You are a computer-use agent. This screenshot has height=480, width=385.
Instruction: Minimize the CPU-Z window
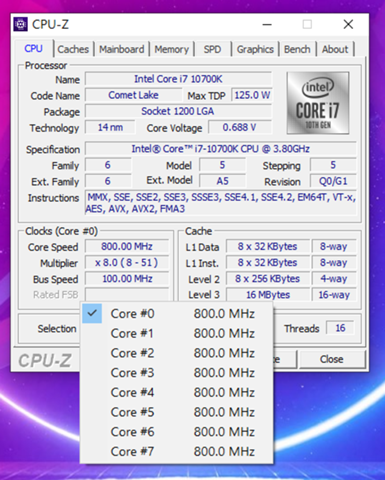coord(267,24)
